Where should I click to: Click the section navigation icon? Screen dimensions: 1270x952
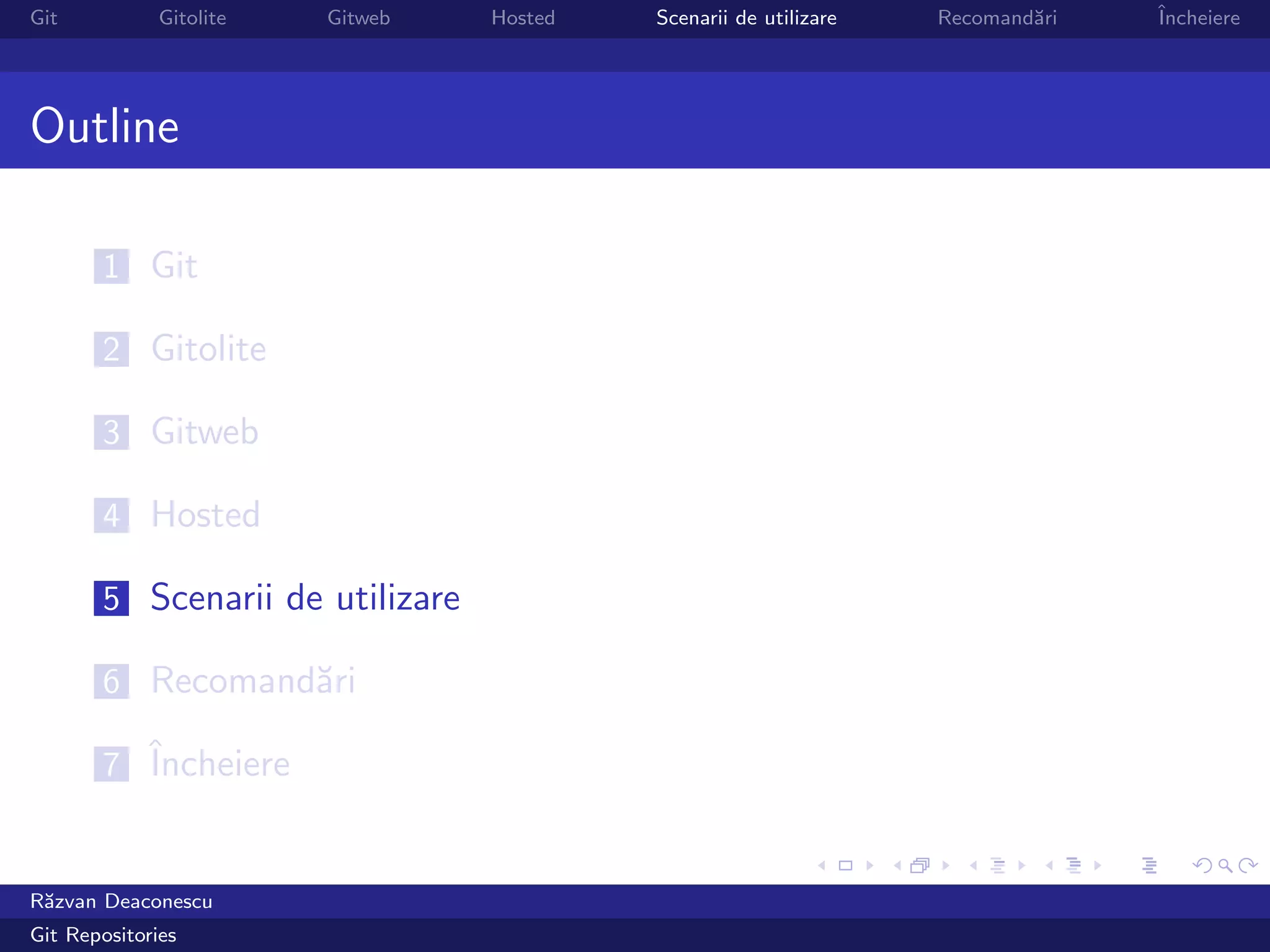[x=1073, y=865]
